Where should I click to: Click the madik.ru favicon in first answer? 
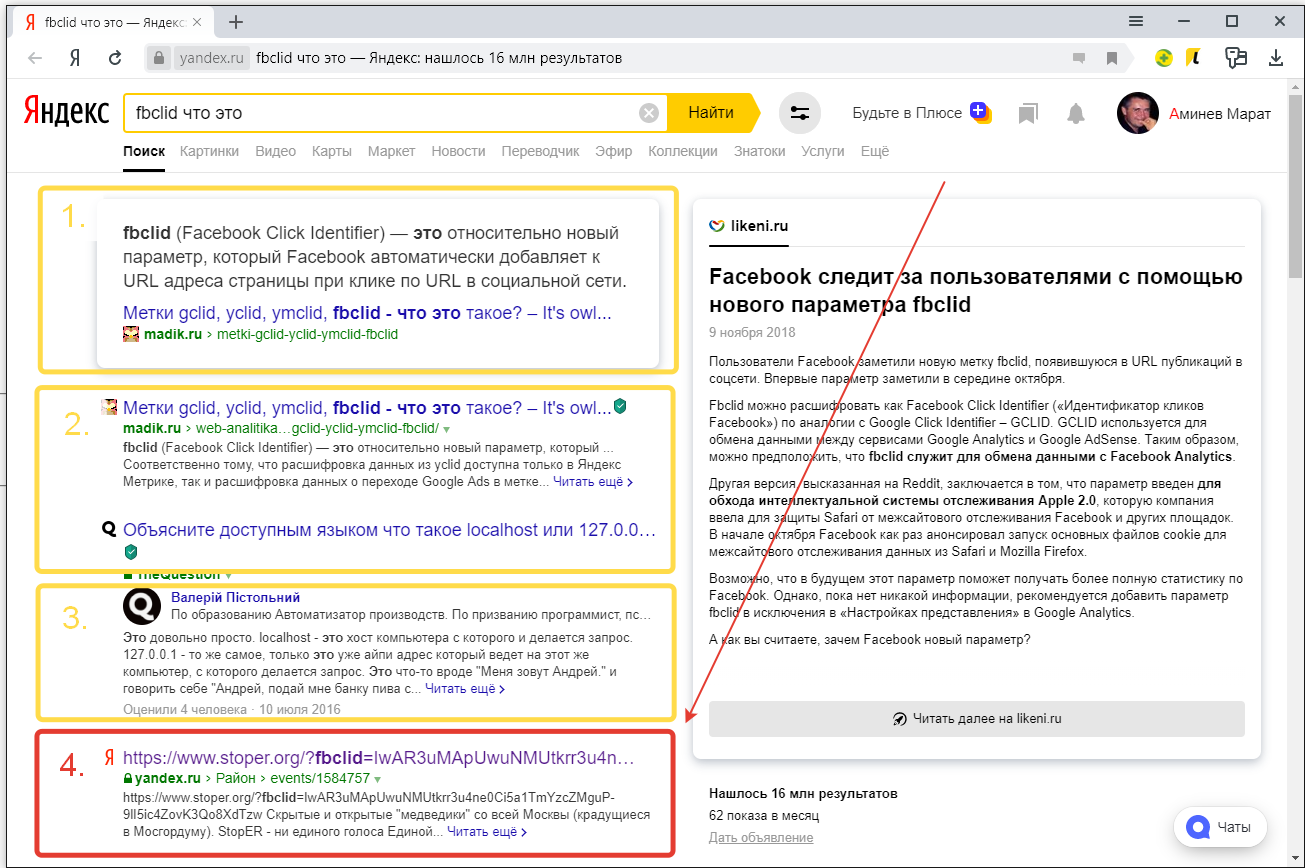[x=131, y=334]
